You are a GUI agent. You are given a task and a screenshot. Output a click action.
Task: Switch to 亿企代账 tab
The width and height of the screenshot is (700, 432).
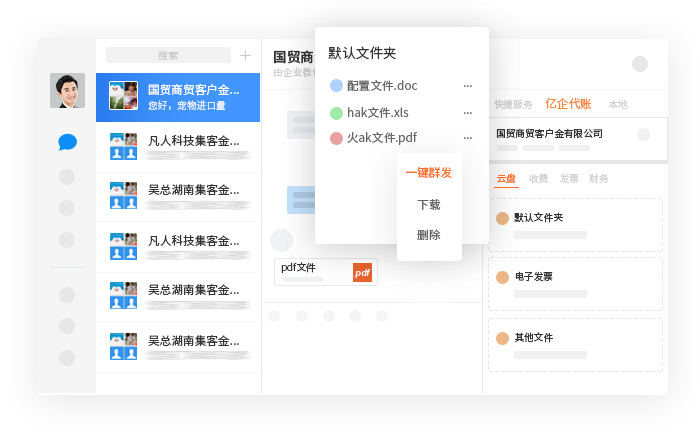pyautogui.click(x=568, y=104)
